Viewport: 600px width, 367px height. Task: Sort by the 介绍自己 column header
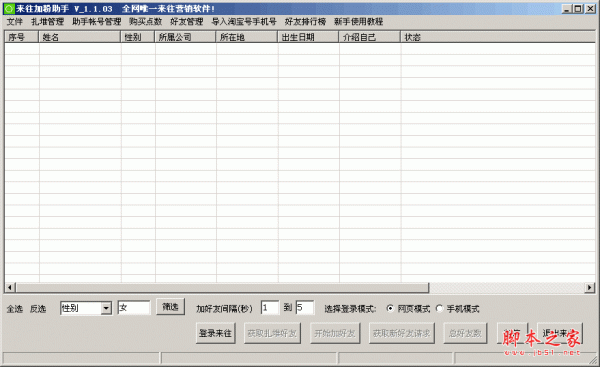[x=370, y=37]
